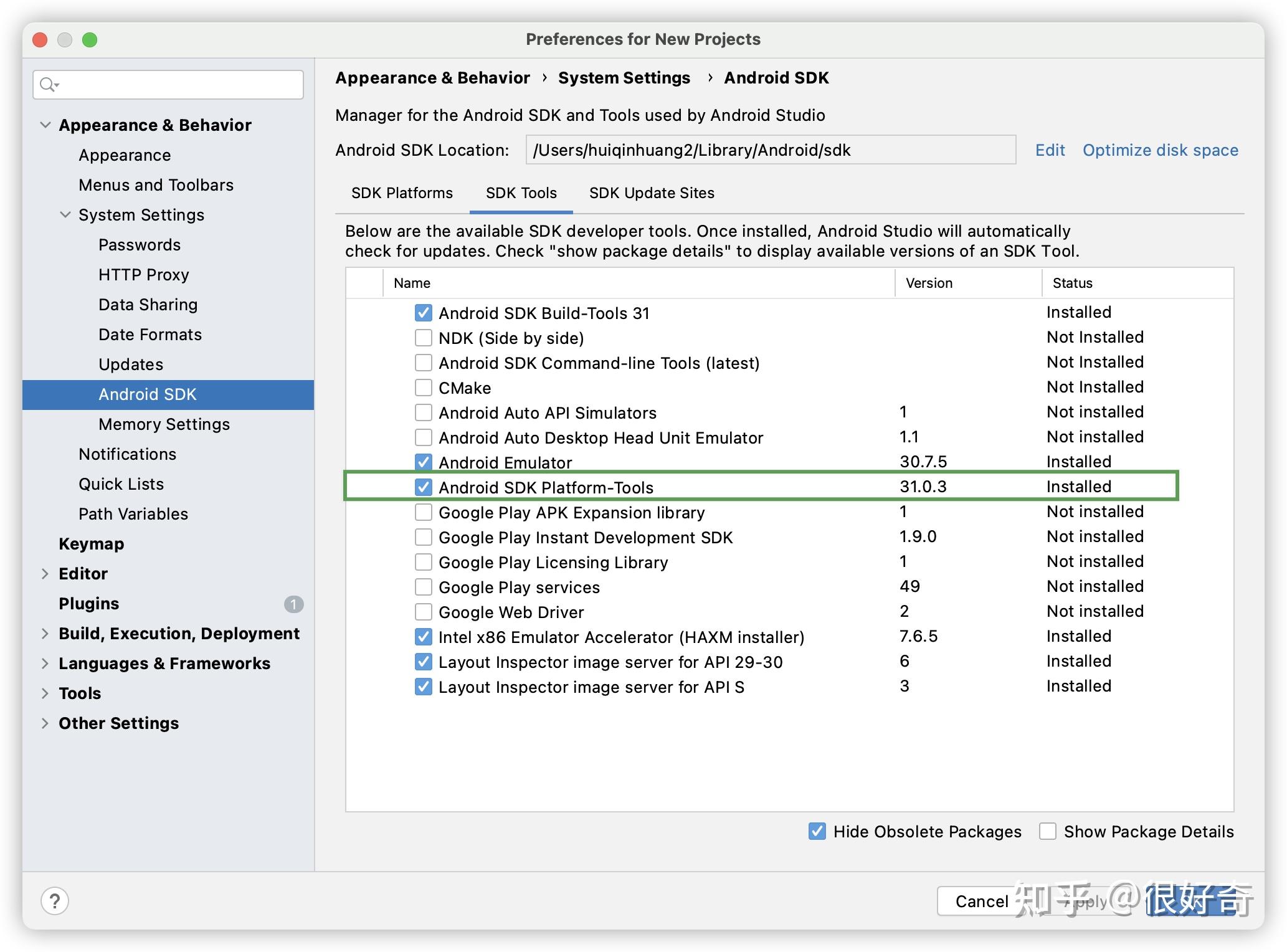Collapse System Settings subtree
Screen dimensions: 1287x952
point(65,214)
